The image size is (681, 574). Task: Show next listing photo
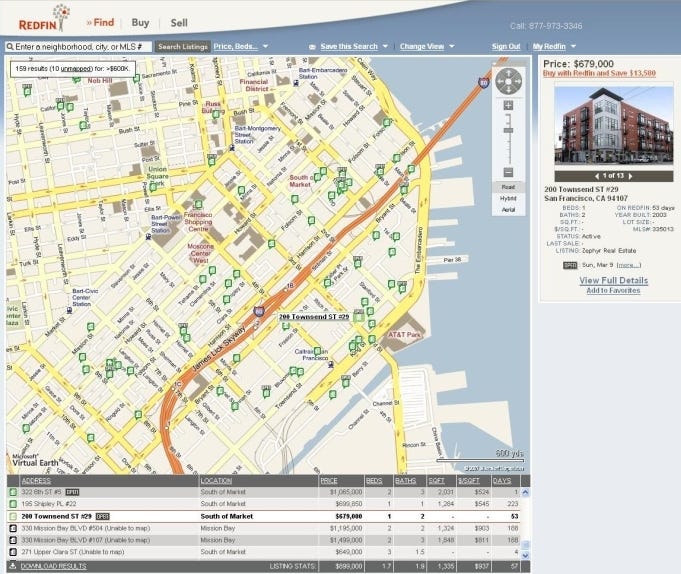(630, 176)
